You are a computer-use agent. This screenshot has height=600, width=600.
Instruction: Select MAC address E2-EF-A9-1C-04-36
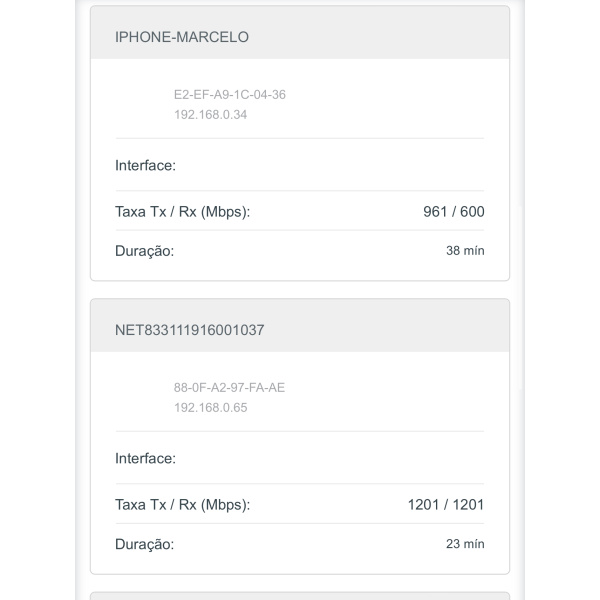[x=230, y=95]
